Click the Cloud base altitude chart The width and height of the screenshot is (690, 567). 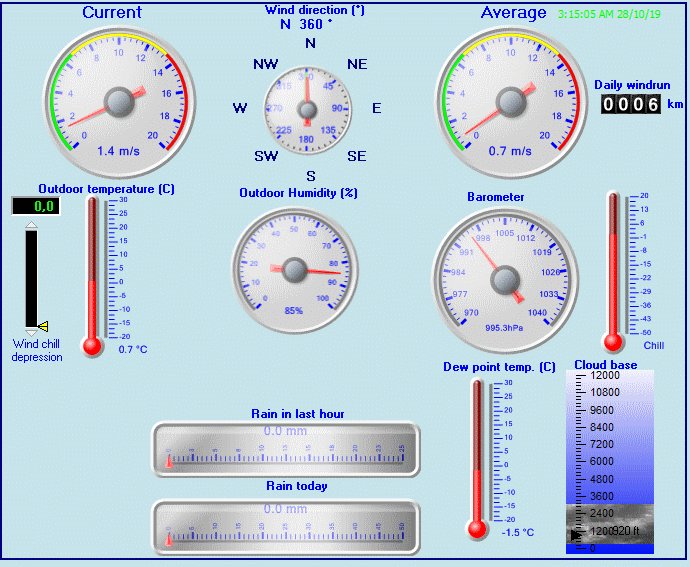coord(609,460)
